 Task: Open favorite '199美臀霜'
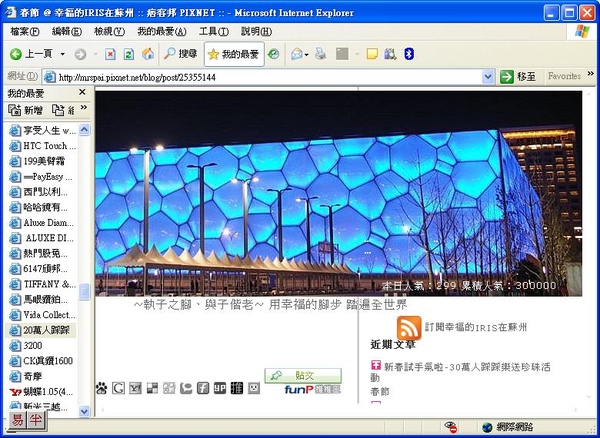[x=38, y=161]
